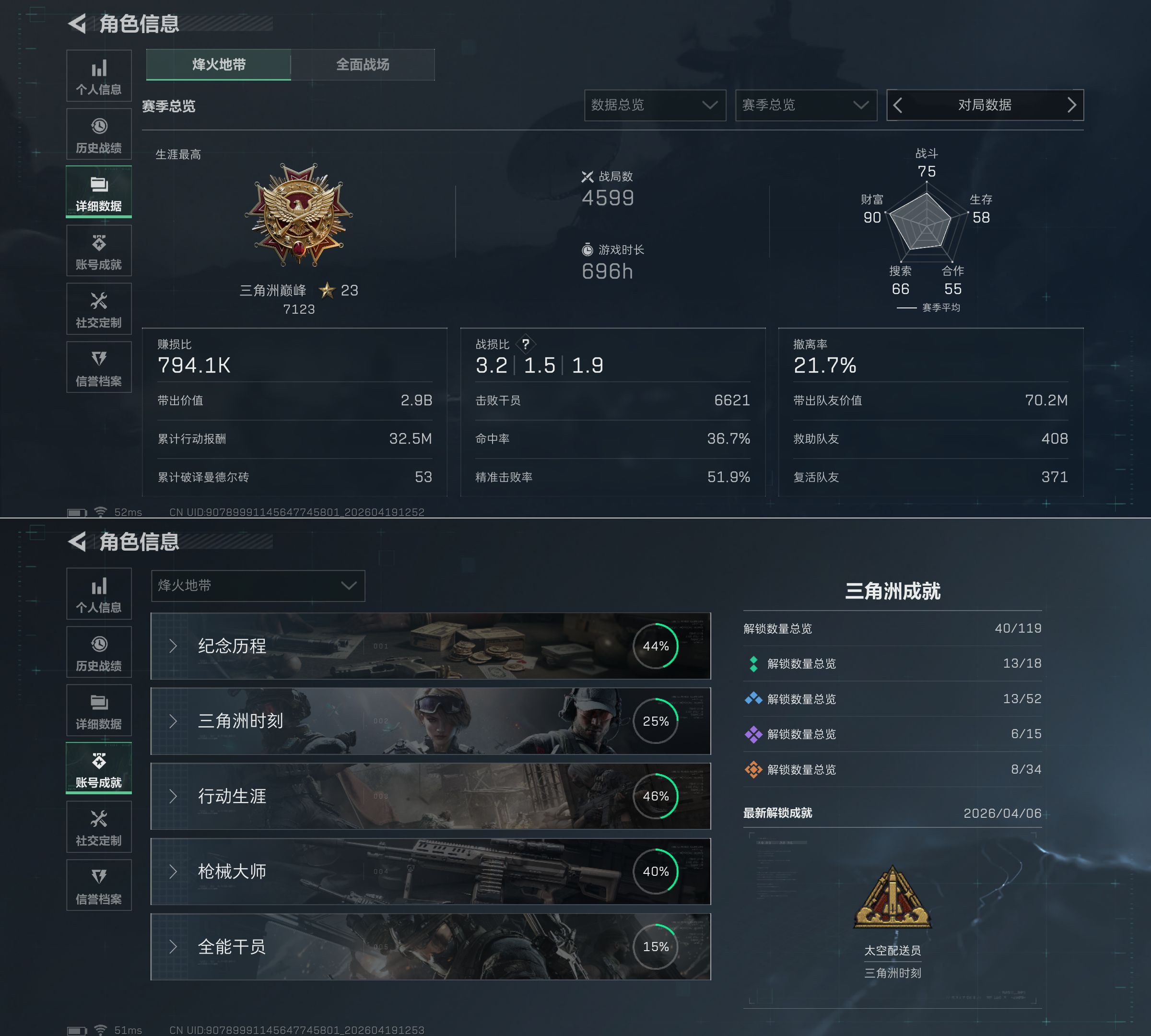Click the 太空配送员 achievement badge
Image resolution: width=1151 pixels, height=1036 pixels.
click(892, 898)
